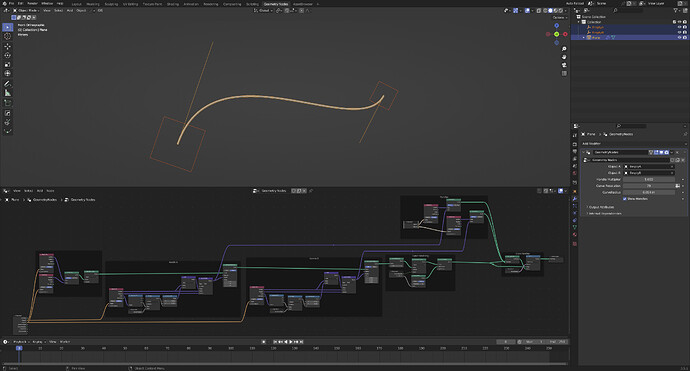Select the Rotate tool

coord(7,55)
